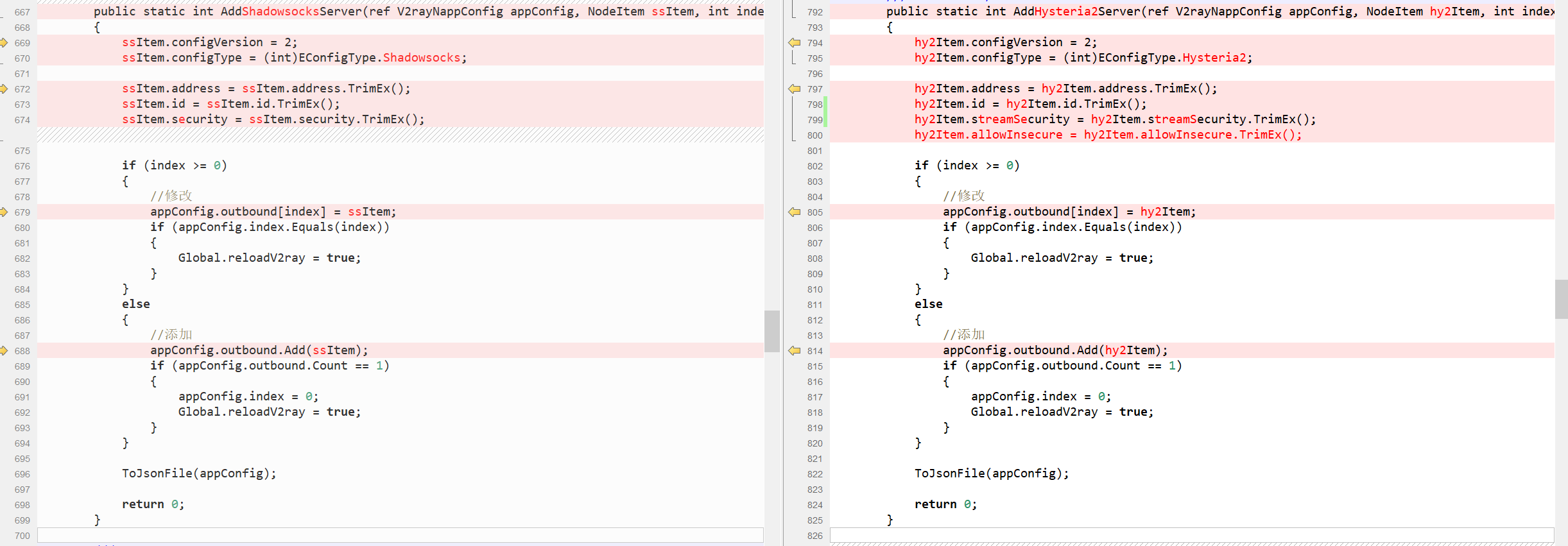This screenshot has height=546, width=1568.
Task: Click the ssItem.security line 674
Action: 273,119
